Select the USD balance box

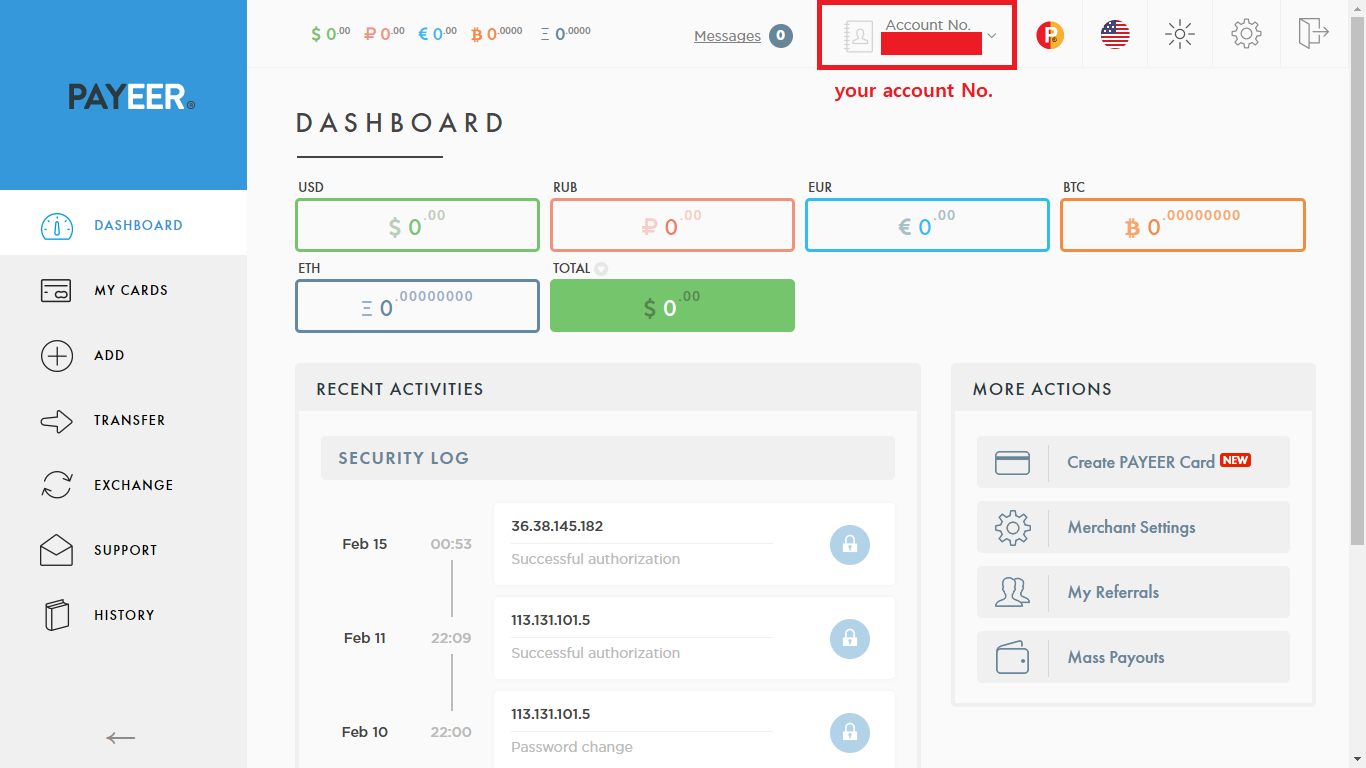(x=417, y=225)
